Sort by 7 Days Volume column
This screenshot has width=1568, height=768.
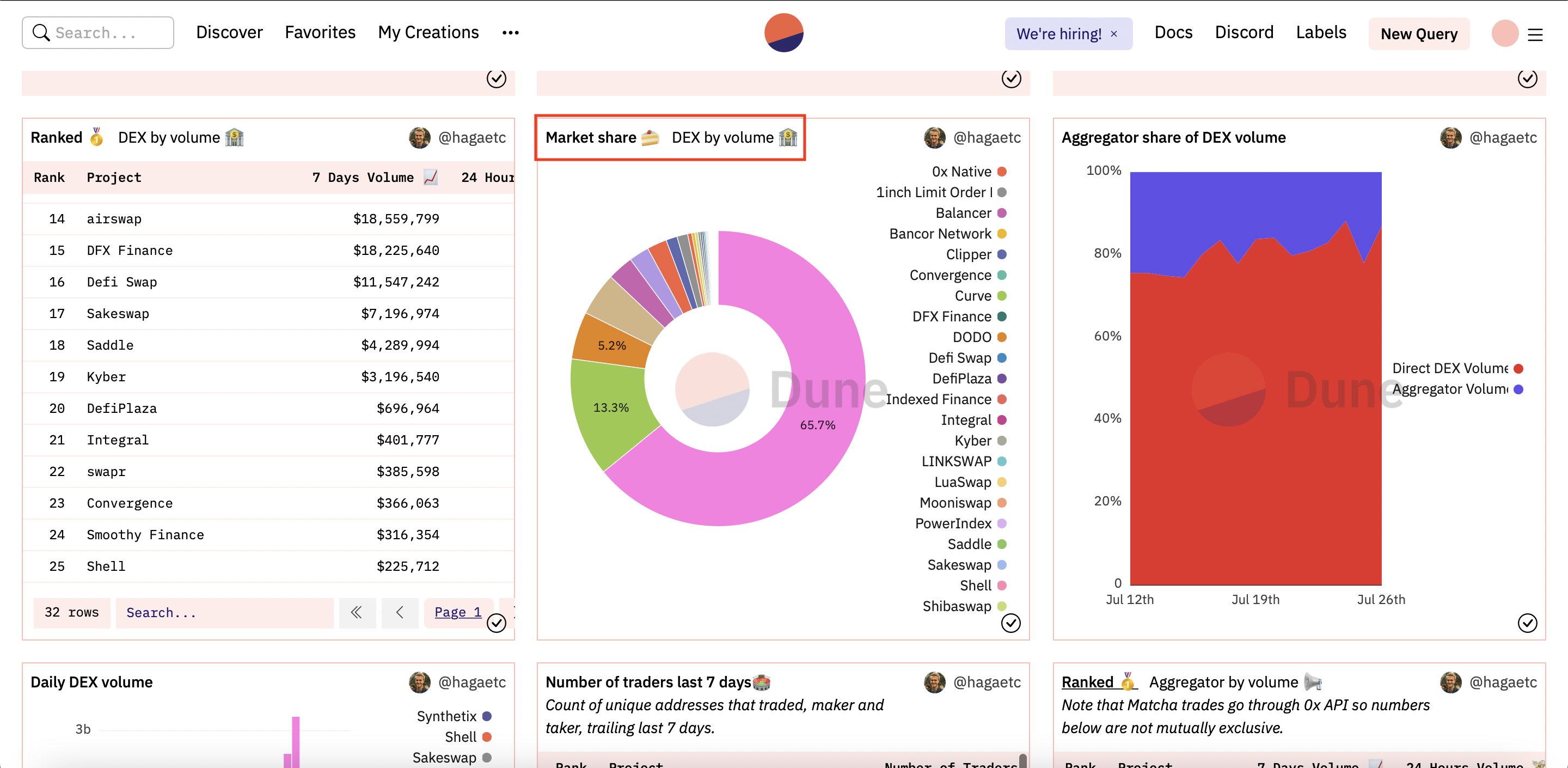(363, 177)
